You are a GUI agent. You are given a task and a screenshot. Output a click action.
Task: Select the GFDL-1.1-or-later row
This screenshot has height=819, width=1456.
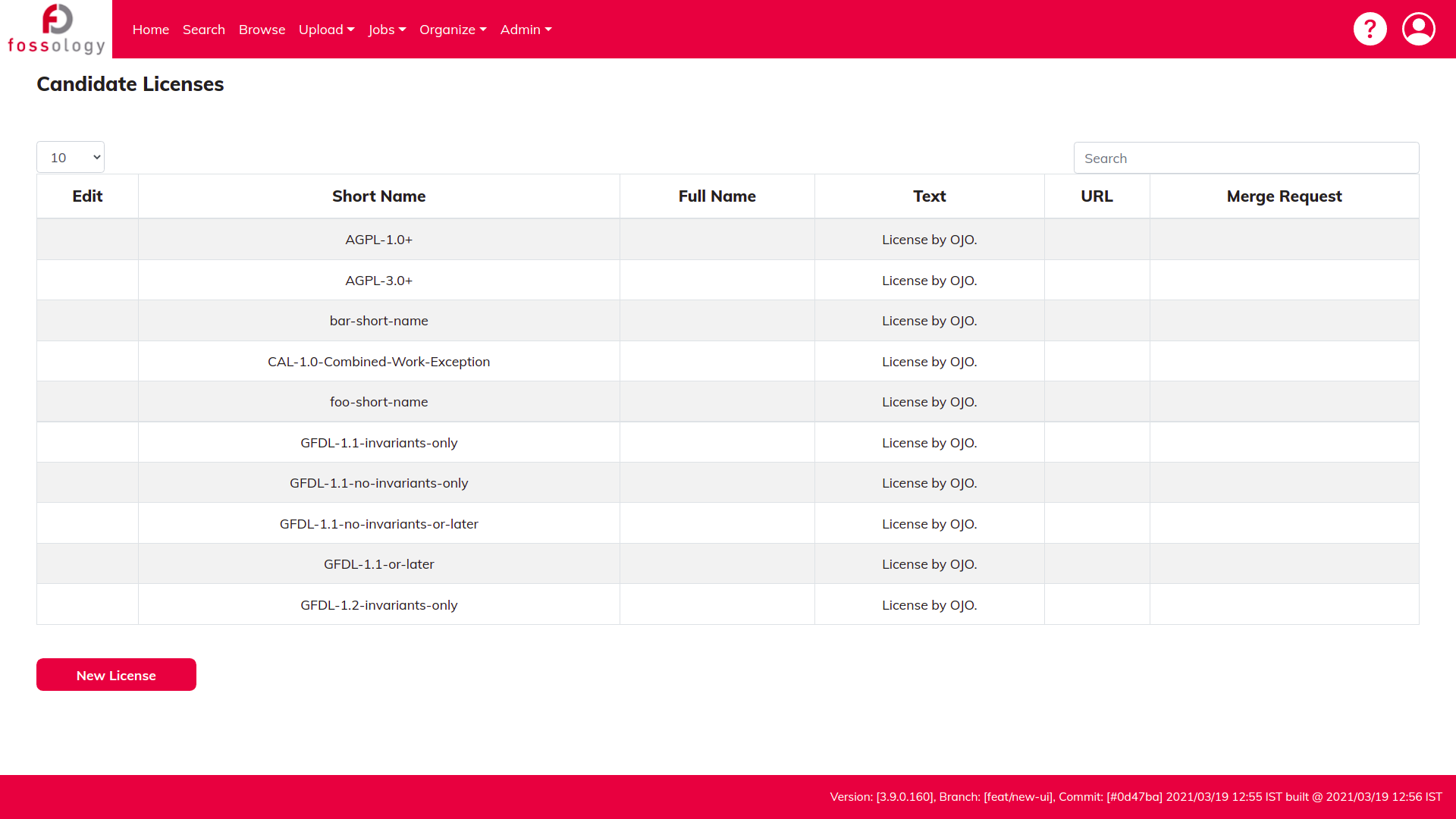click(x=728, y=564)
